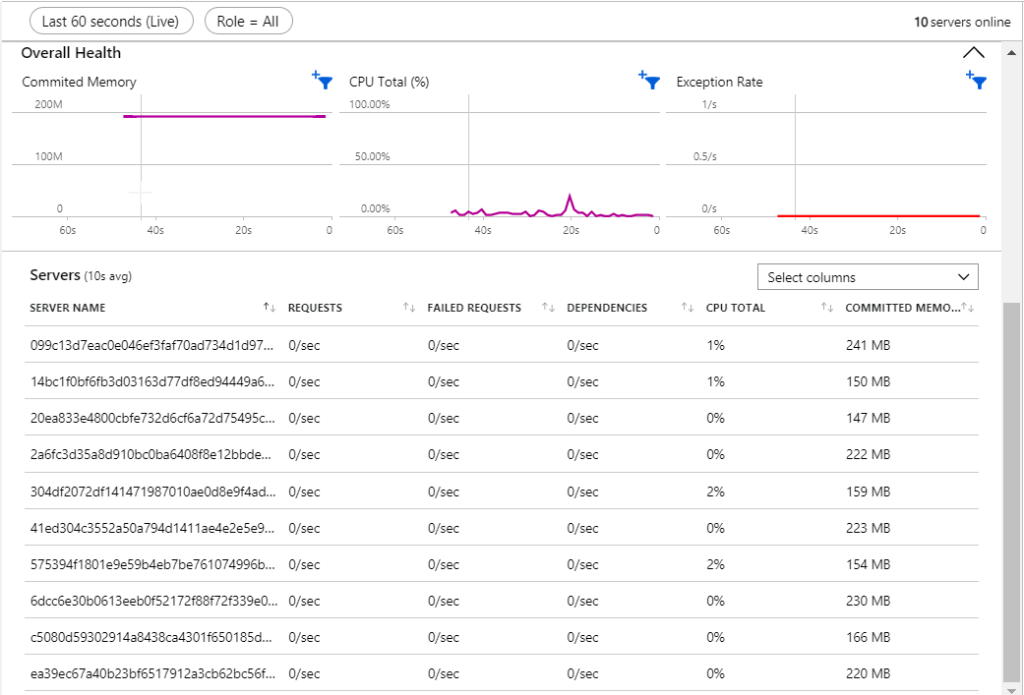The width and height of the screenshot is (1024, 695).
Task: Sort by Requests column arrows
Action: [408, 308]
